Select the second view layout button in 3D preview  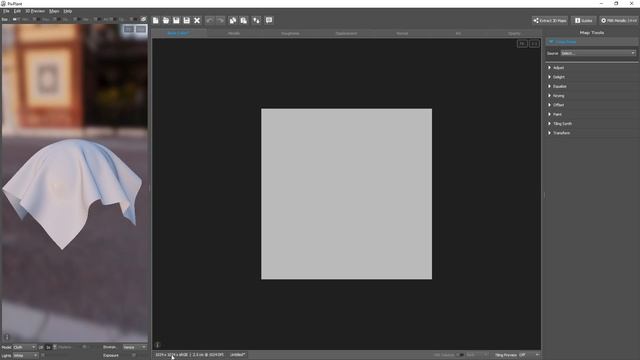[x=141, y=29]
